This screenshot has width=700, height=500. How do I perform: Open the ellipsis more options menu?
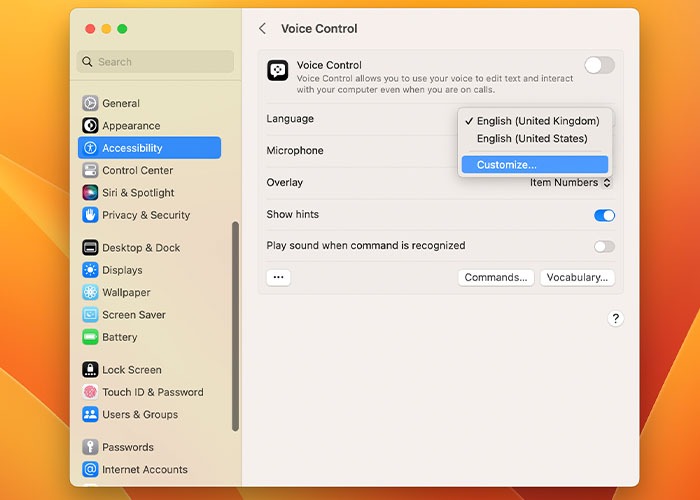click(x=279, y=277)
